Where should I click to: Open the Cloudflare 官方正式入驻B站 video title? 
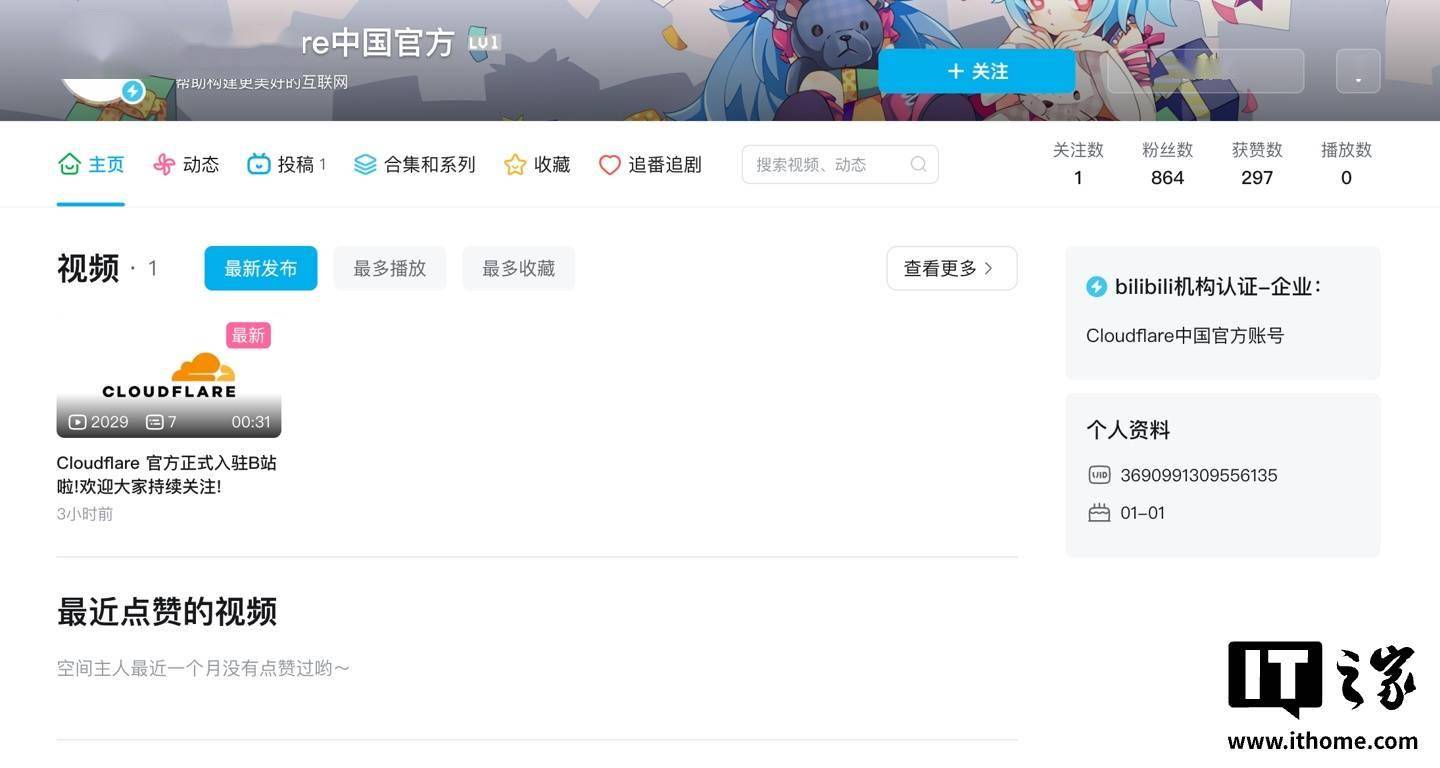(167, 475)
